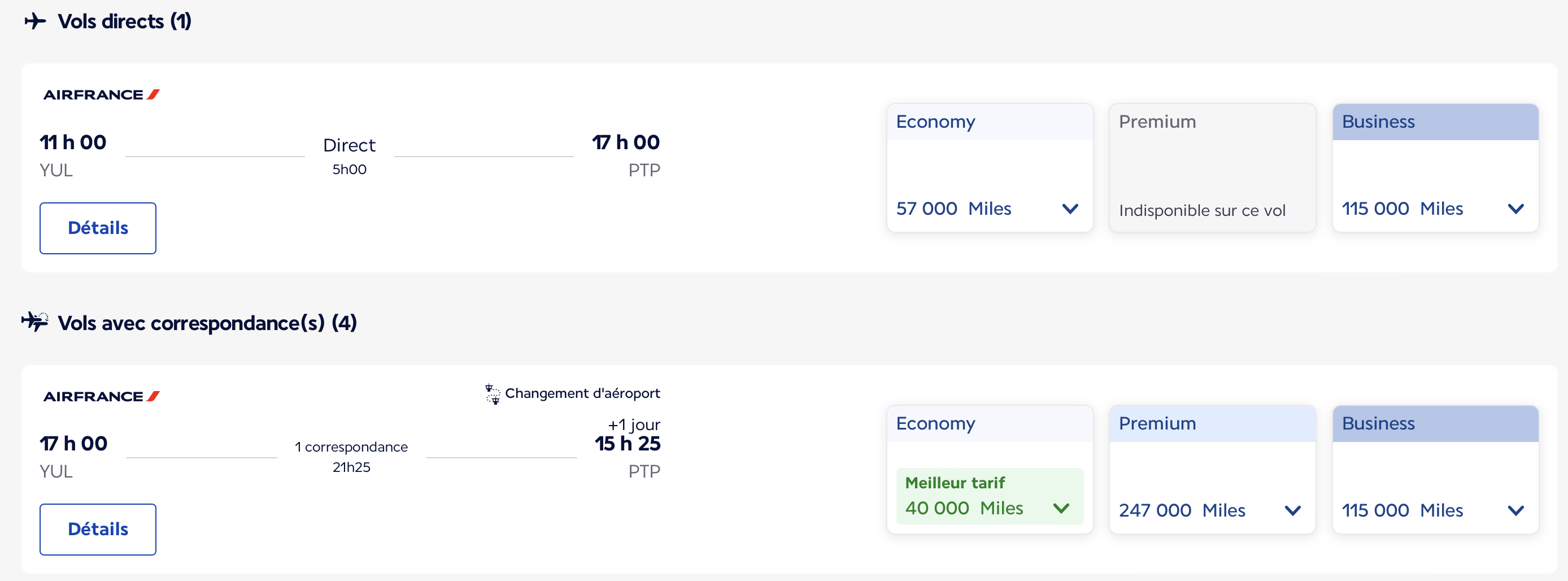Open Détails for the 17 h 00 connecting flight
The width and height of the screenshot is (1568, 581).
point(98,529)
